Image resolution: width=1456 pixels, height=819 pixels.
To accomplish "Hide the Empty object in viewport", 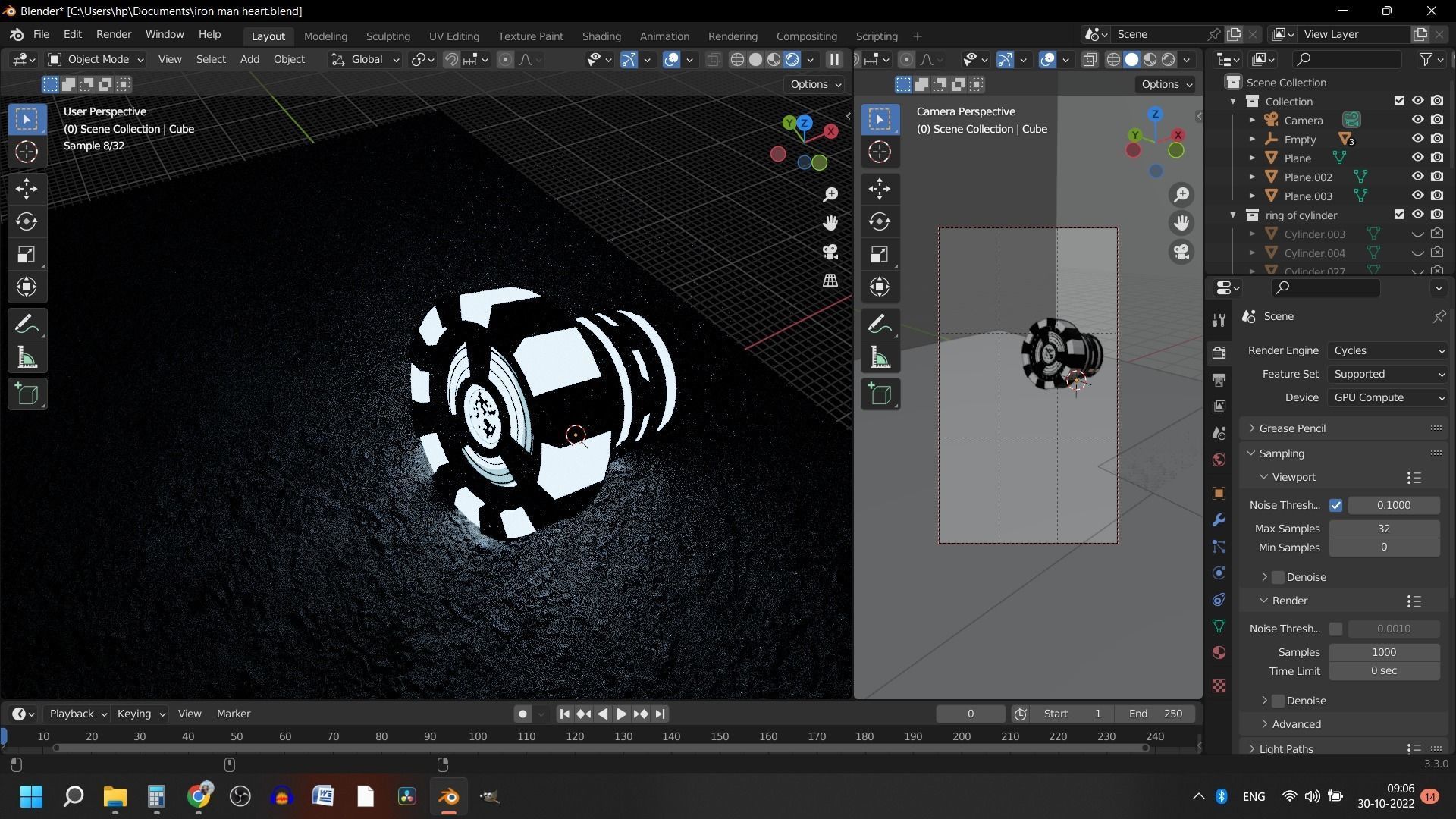I will [1417, 139].
